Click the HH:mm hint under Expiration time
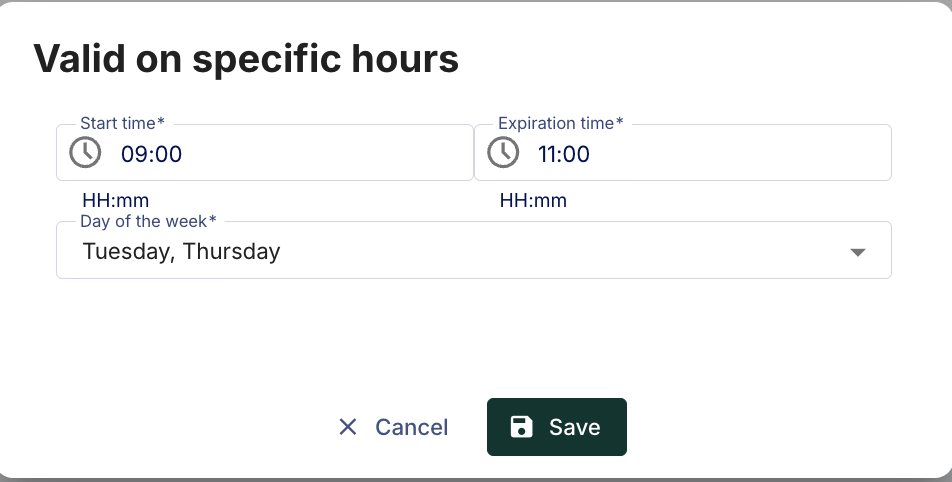The height and width of the screenshot is (482, 952). [x=533, y=200]
